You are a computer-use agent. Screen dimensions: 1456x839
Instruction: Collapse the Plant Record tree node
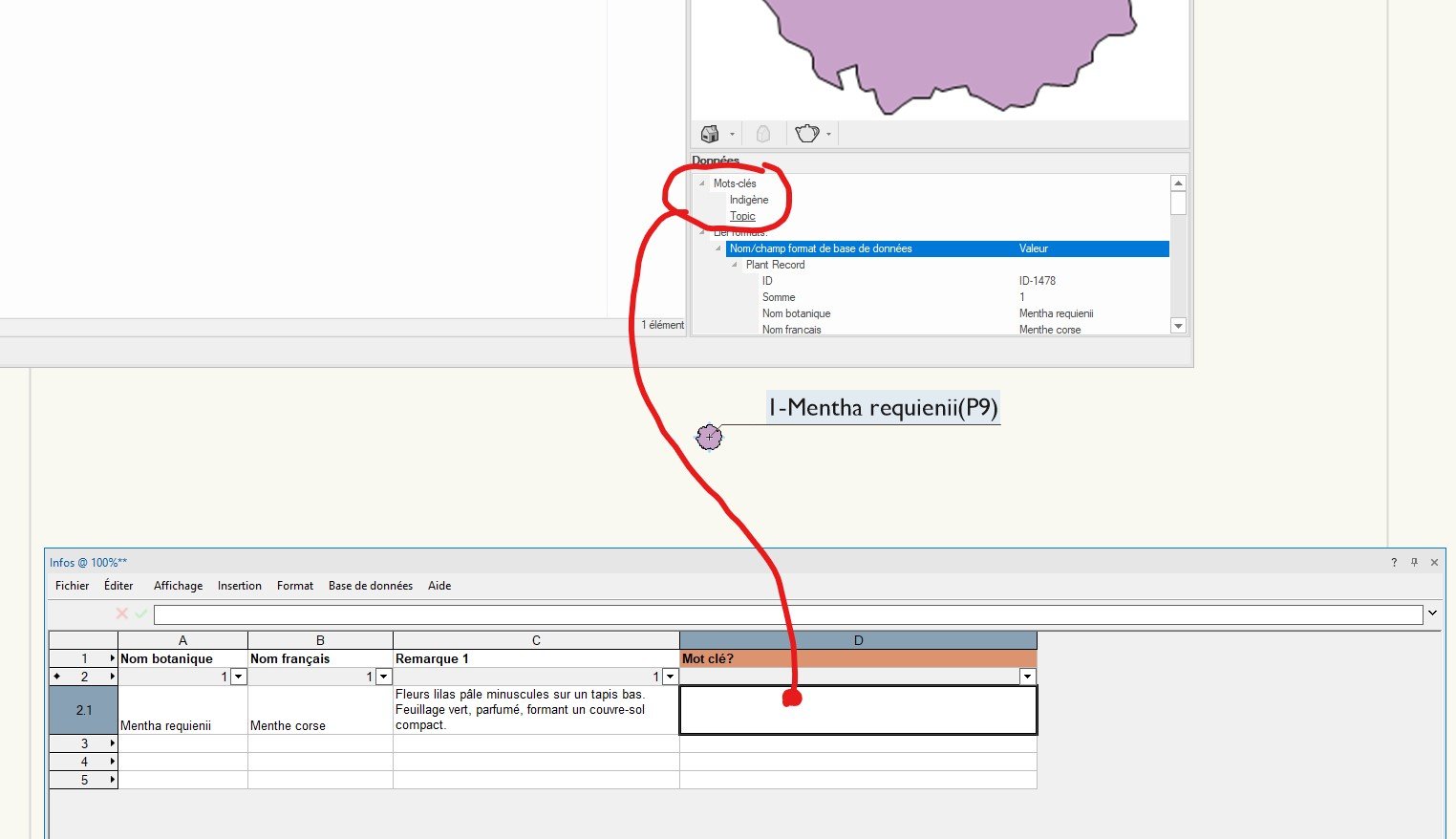735,265
